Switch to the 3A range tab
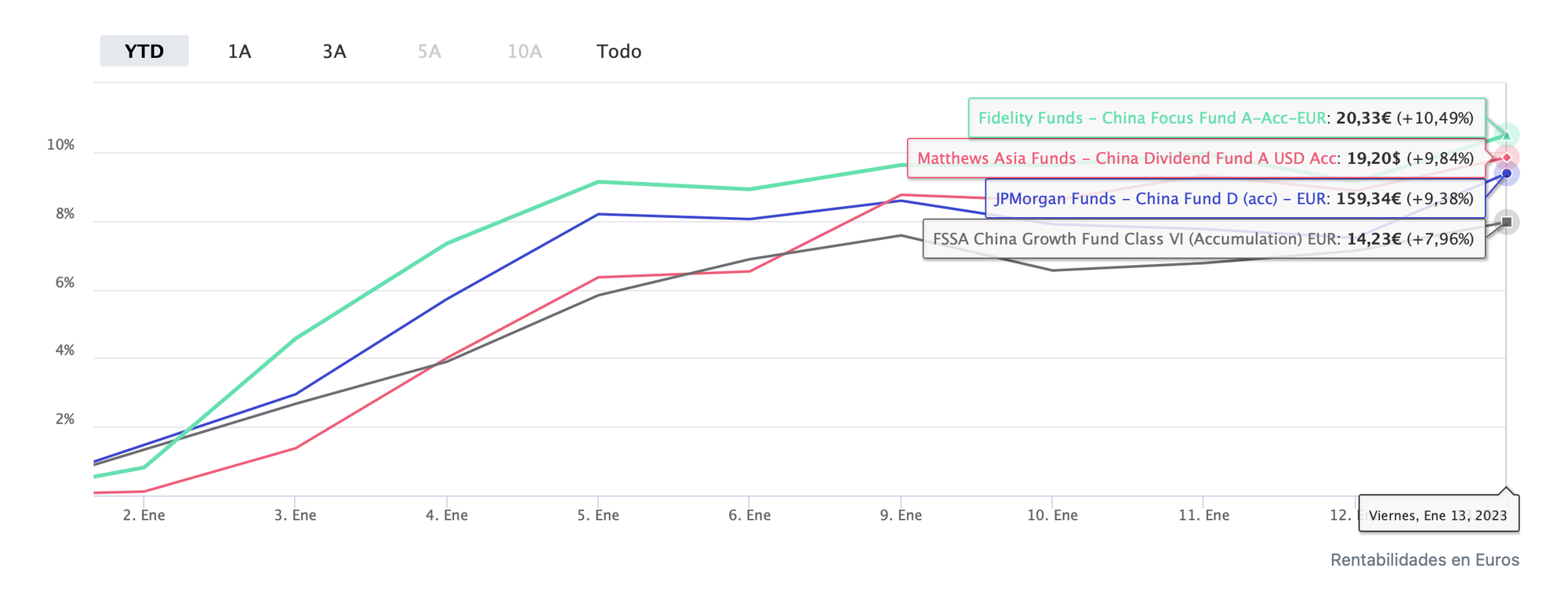This screenshot has width=1568, height=606. coord(334,52)
